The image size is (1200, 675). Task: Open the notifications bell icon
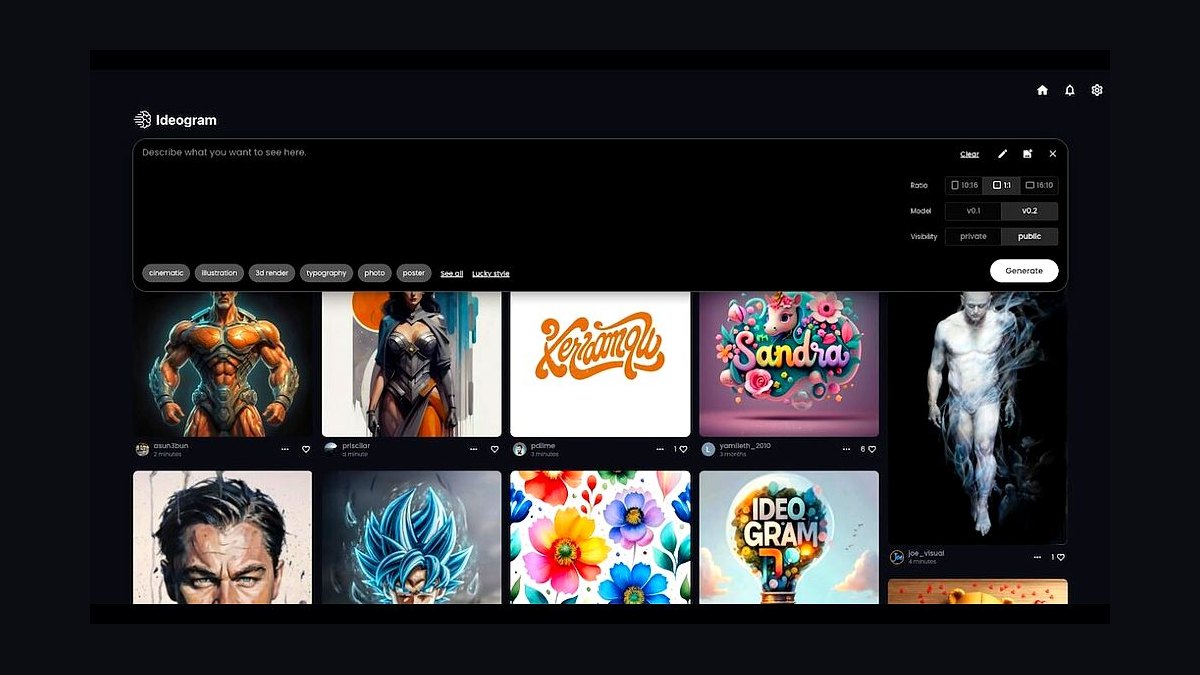click(x=1069, y=90)
